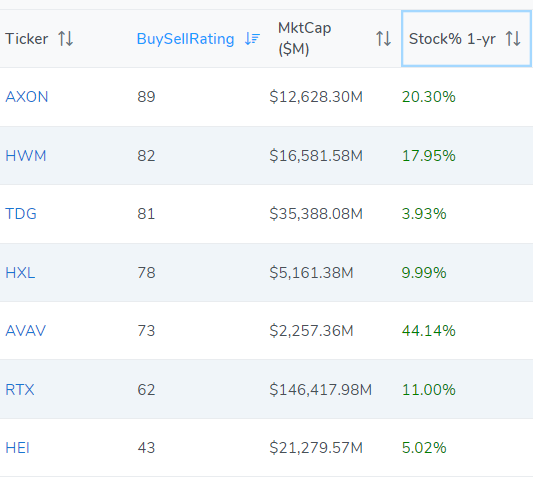
Task: Select AXON 1-yr return 20.30%
Action: click(x=429, y=97)
